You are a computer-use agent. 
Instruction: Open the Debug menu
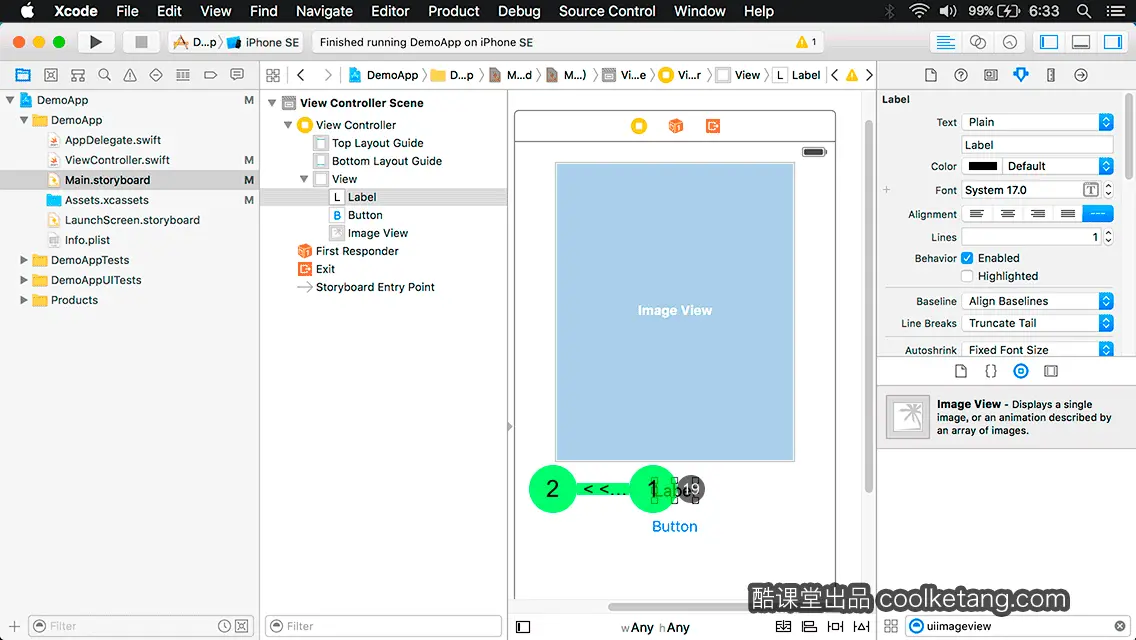[x=519, y=11]
